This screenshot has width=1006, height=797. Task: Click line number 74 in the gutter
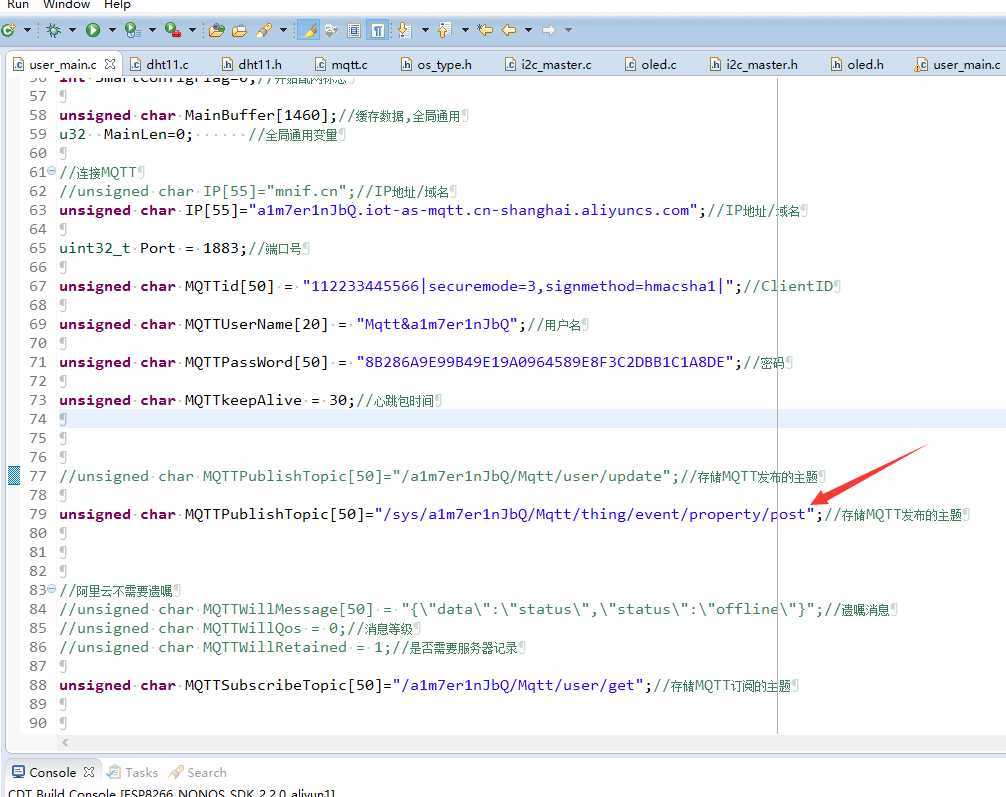pos(38,419)
